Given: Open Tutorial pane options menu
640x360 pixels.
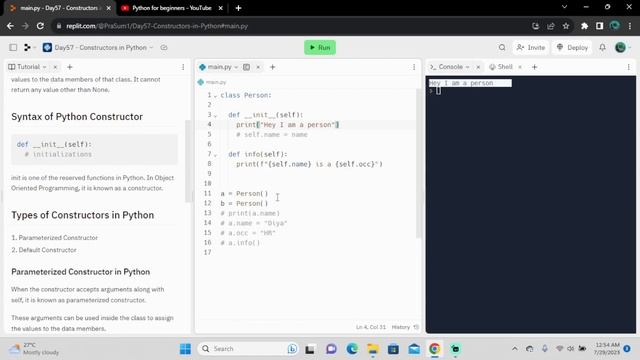Looking at the screenshot, I should click(183, 67).
